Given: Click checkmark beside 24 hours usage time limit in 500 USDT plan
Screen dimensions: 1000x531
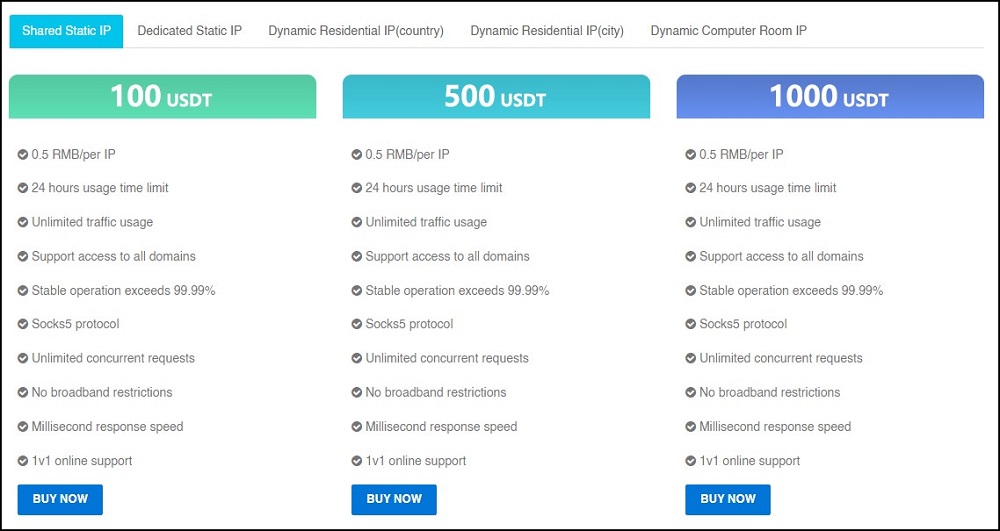Looking at the screenshot, I should (x=357, y=188).
